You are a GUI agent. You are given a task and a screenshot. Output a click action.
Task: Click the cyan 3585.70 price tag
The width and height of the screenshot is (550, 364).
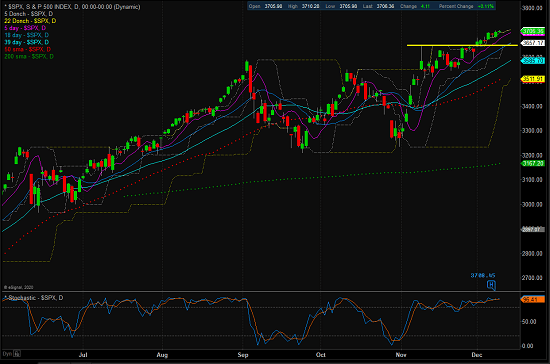tap(533, 61)
